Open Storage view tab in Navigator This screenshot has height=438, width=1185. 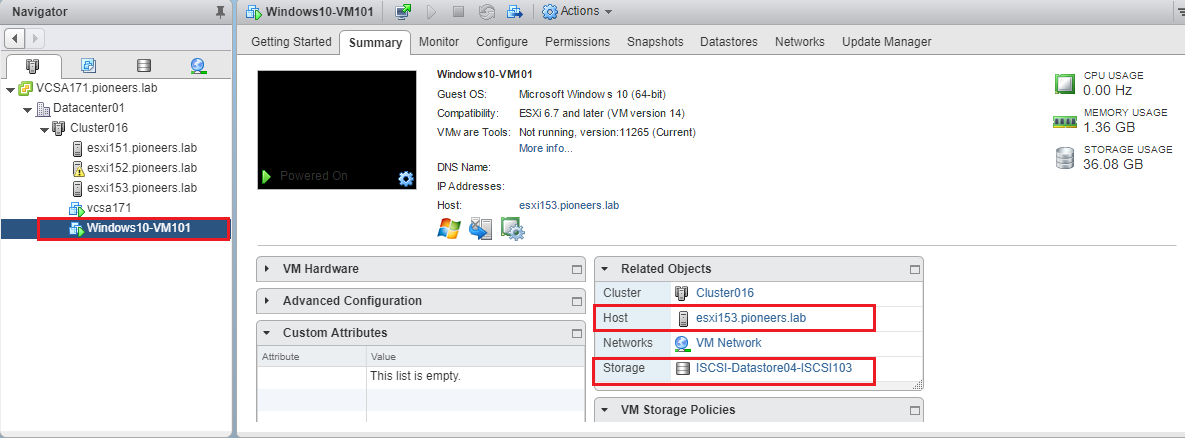click(x=144, y=66)
